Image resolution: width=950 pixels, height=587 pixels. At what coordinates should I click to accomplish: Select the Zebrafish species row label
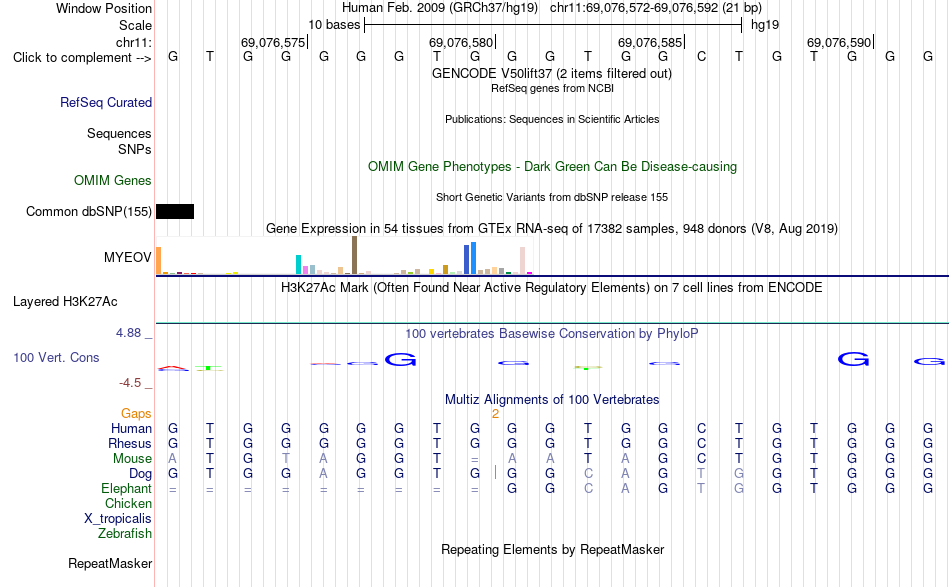point(125,534)
